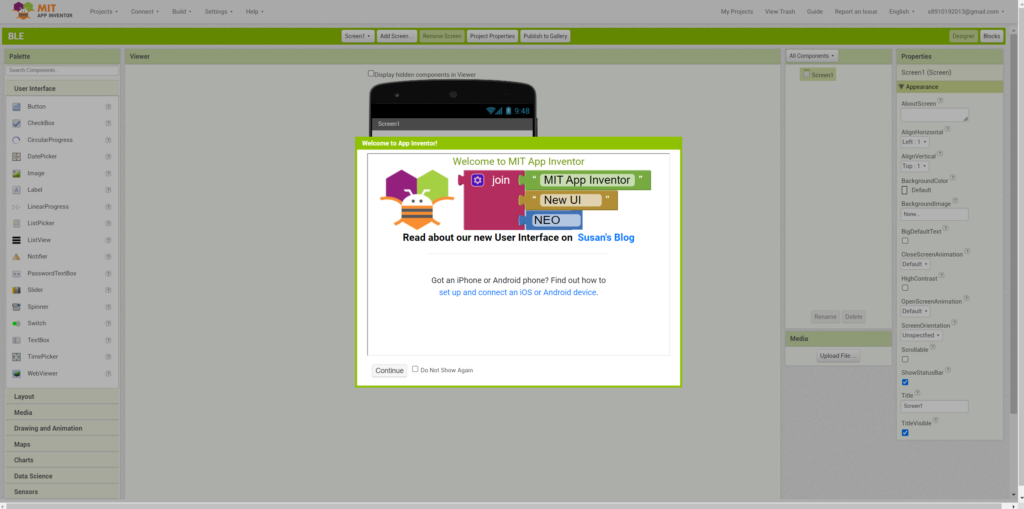Uncheck the TitleVisible checkbox
This screenshot has width=1024, height=509.
(905, 433)
